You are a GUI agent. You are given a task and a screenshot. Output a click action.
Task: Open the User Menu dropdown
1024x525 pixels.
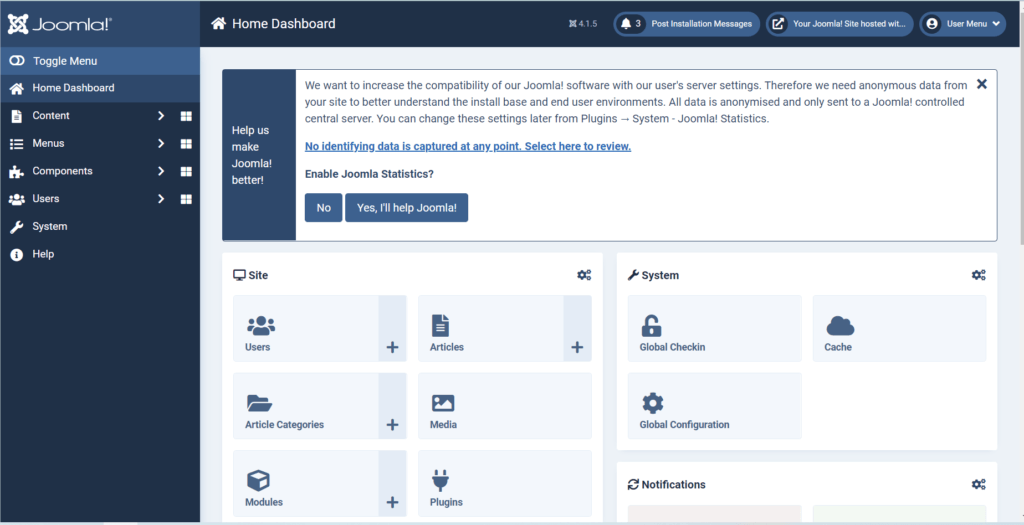[963, 24]
